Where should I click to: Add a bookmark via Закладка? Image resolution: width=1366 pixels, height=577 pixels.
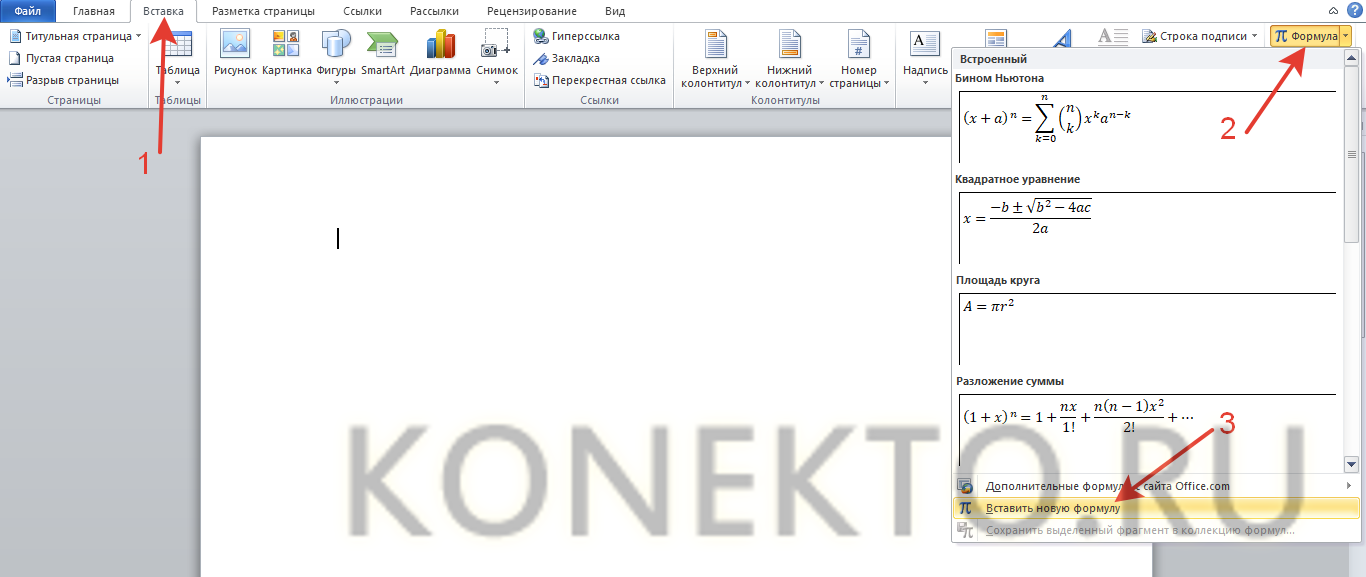(567, 58)
